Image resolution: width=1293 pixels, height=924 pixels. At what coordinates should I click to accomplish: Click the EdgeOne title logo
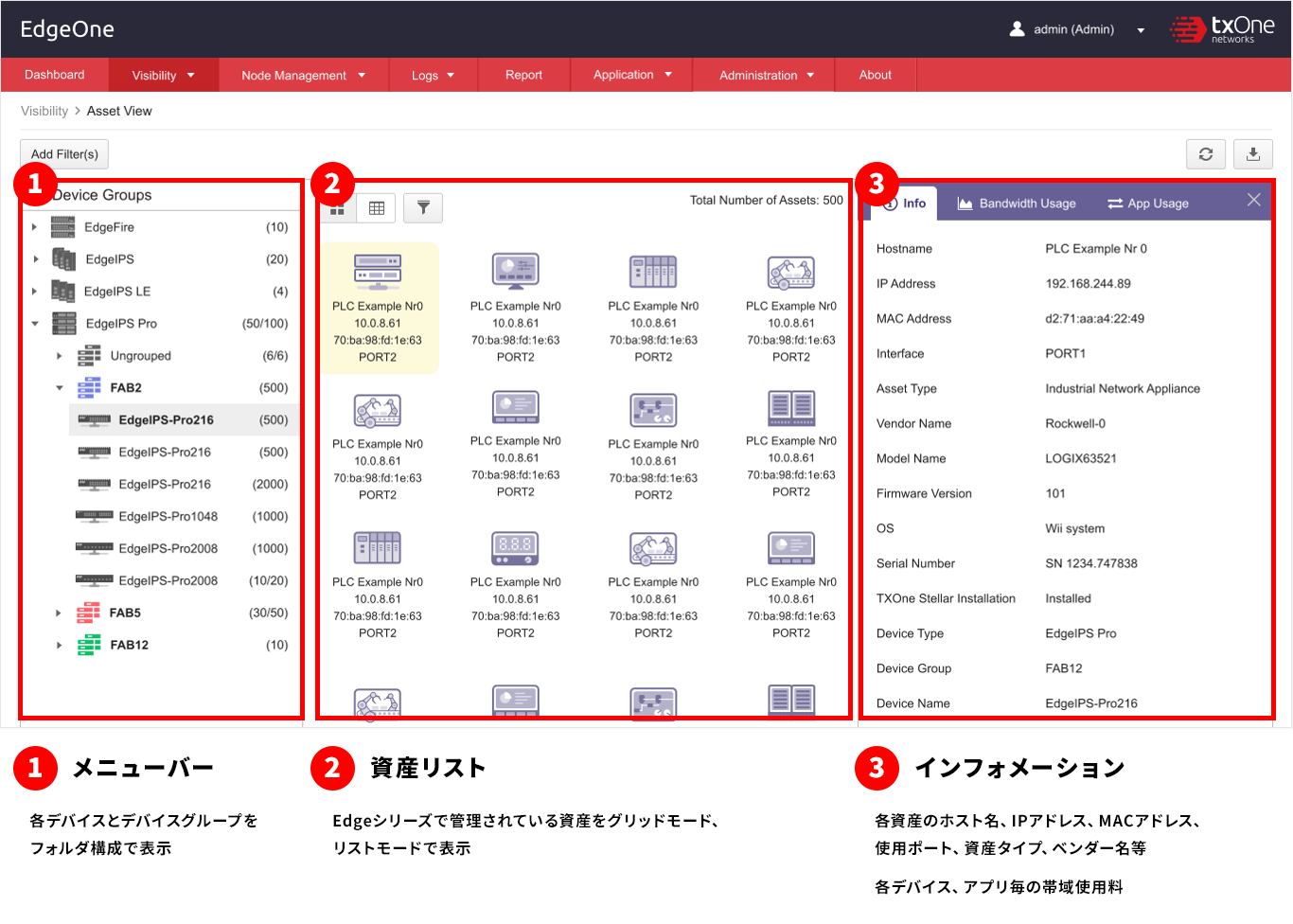coord(67,29)
